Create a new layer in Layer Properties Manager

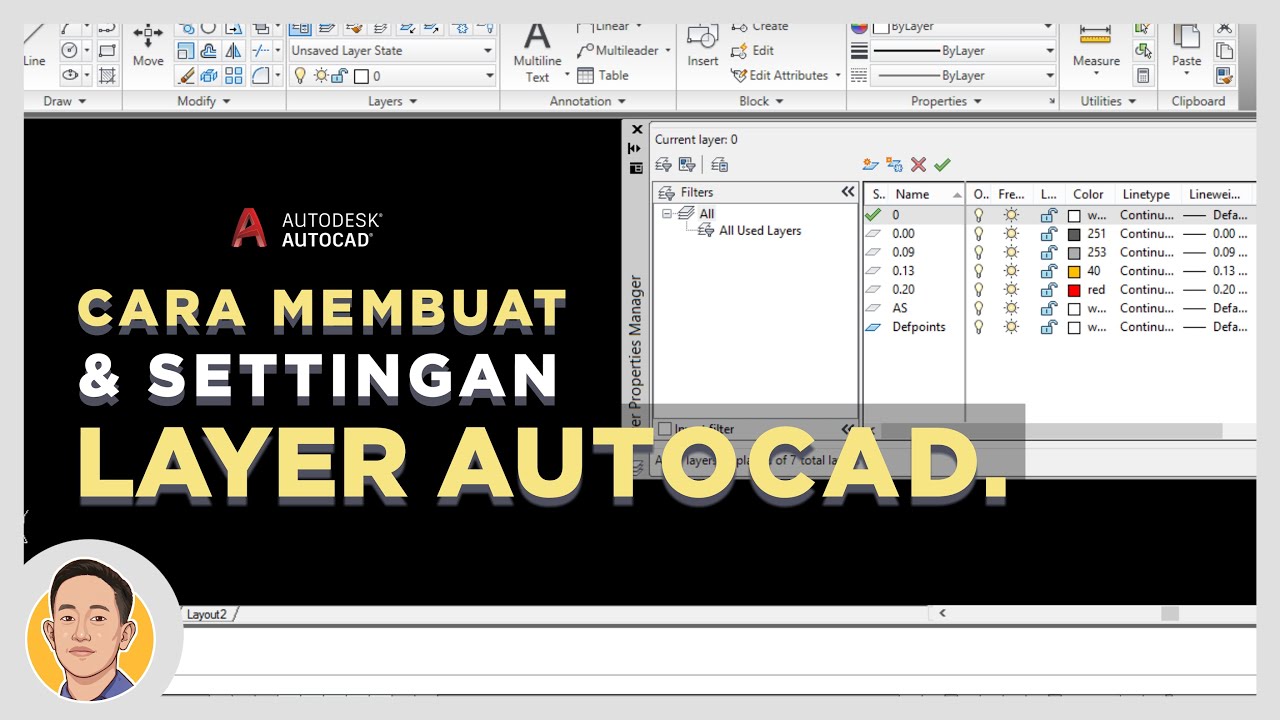pyautogui.click(x=870, y=165)
